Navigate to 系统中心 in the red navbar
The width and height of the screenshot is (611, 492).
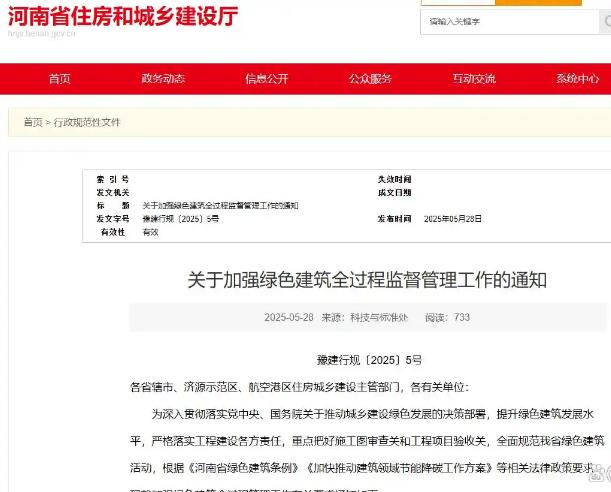[x=577, y=79]
